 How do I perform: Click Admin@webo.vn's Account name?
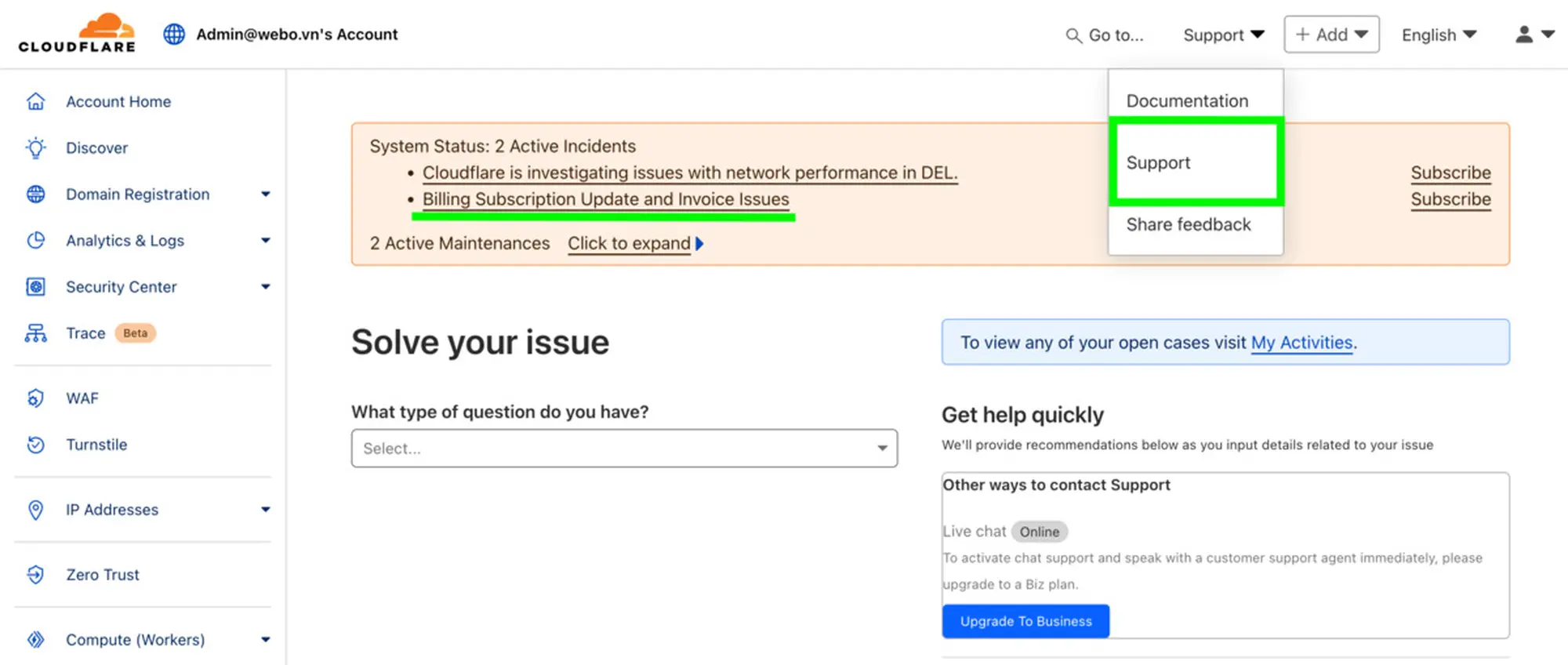pos(296,35)
